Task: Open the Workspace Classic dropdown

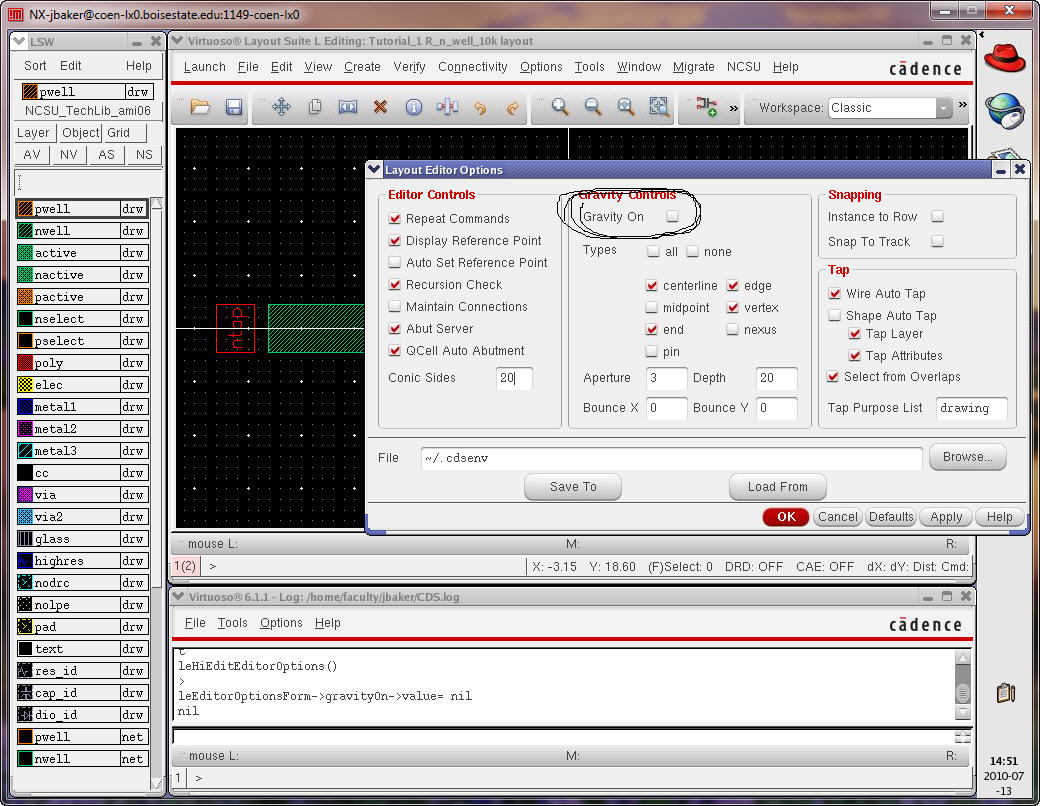Action: [943, 108]
